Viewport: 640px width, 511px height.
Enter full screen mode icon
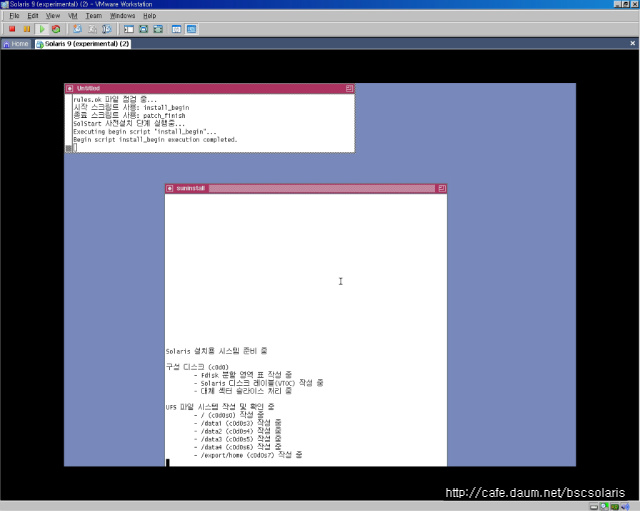pos(158,29)
